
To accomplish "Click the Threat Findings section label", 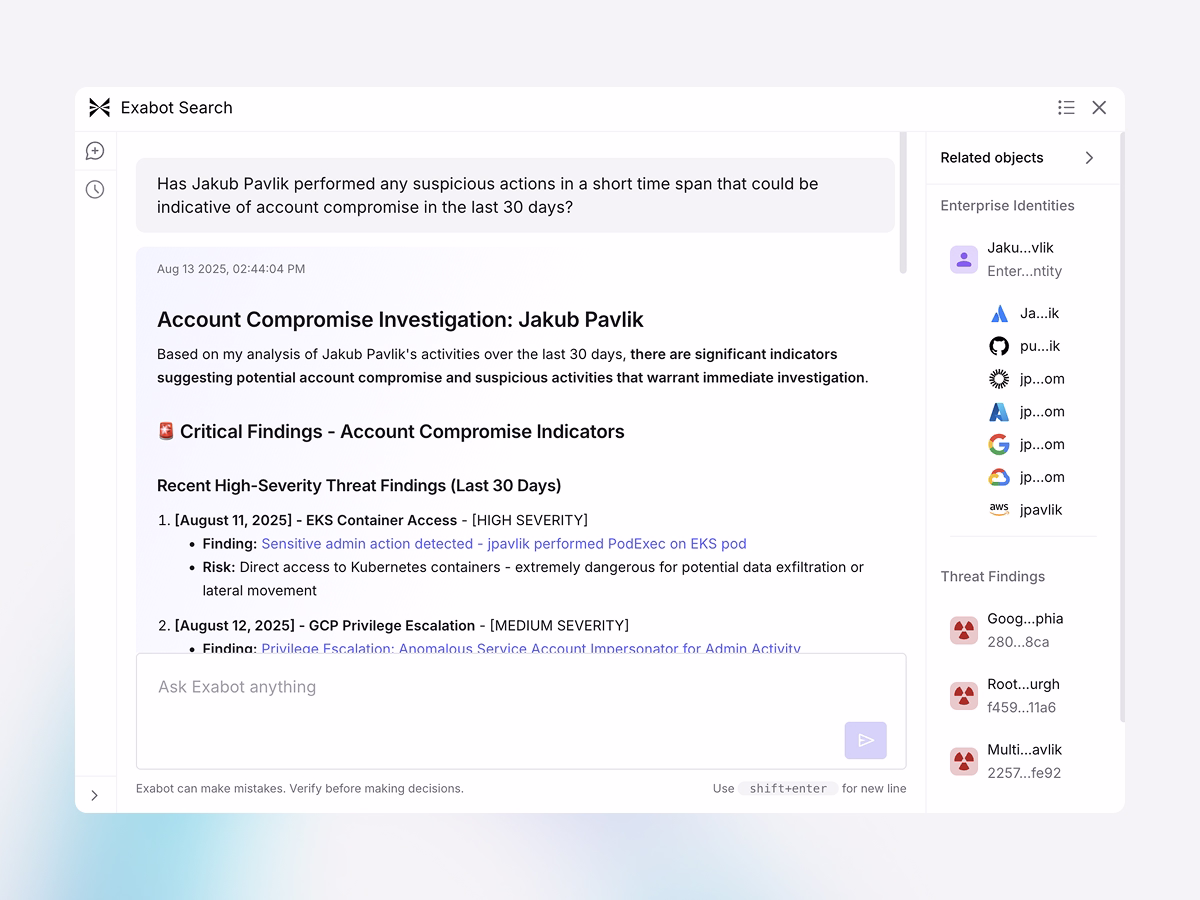I will click(992, 577).
